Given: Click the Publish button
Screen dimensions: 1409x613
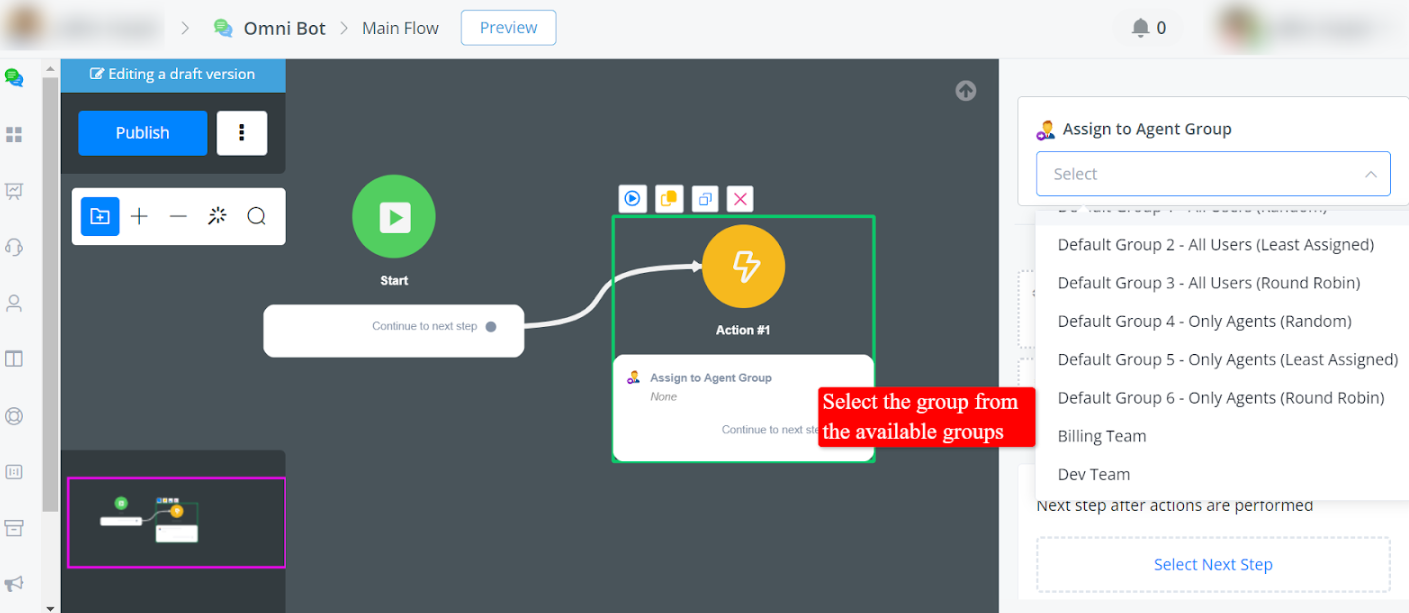Looking at the screenshot, I should [143, 133].
